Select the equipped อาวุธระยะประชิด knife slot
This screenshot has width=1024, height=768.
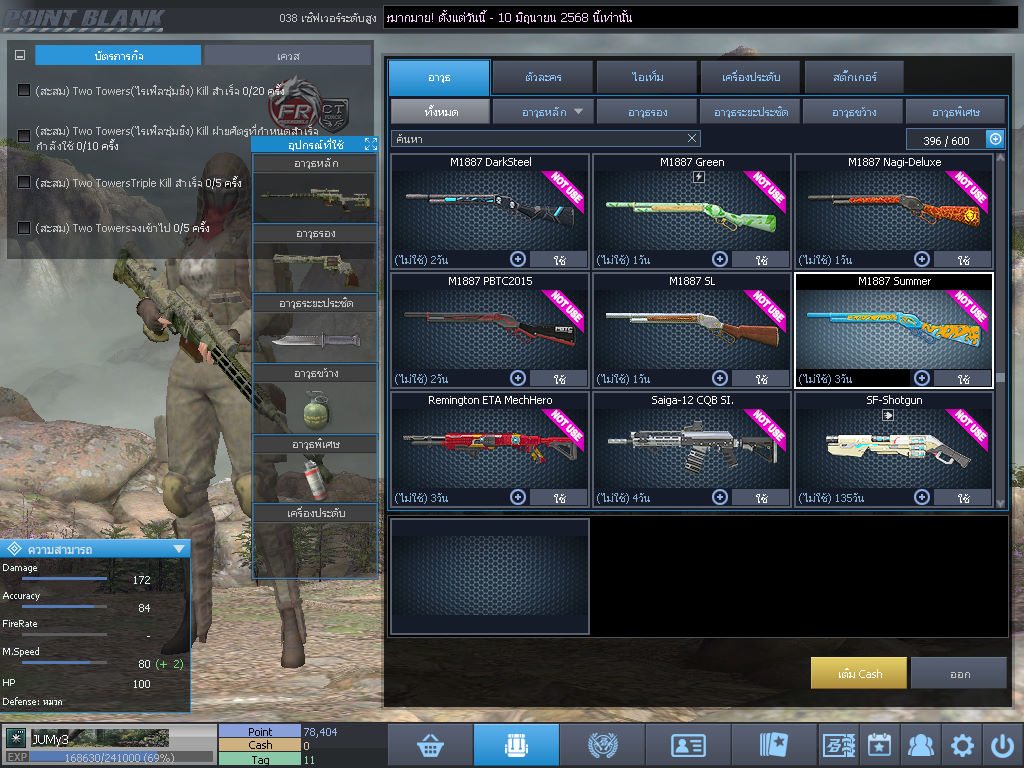point(315,338)
